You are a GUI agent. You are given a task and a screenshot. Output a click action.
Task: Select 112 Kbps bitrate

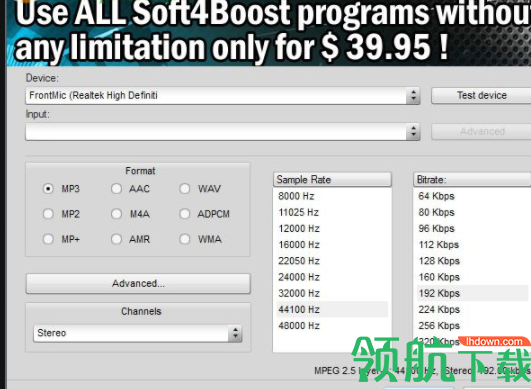coord(472,245)
